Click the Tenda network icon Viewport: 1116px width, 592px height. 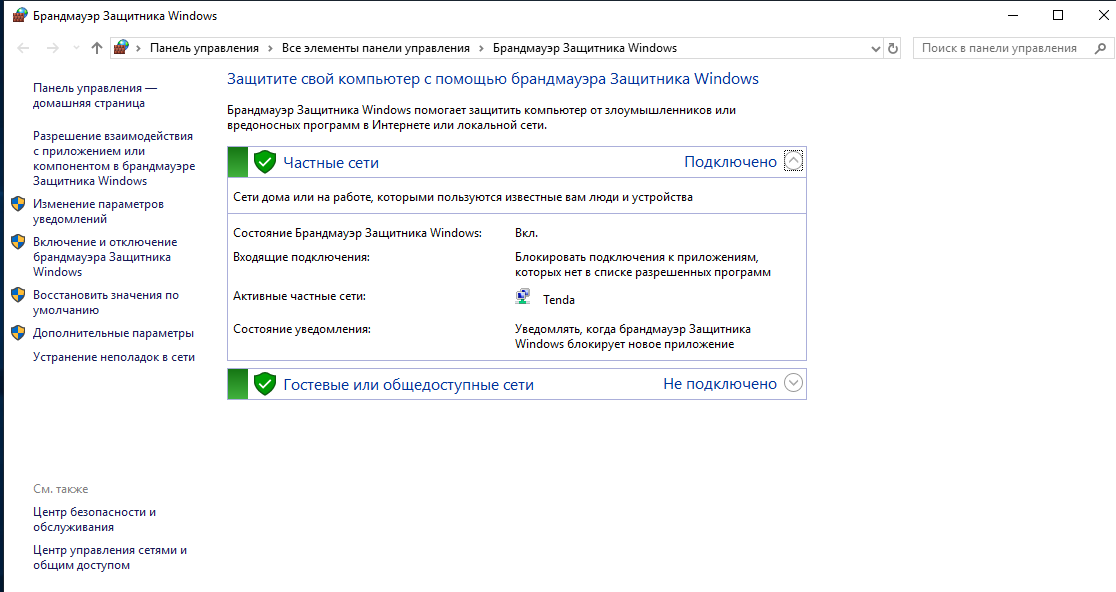(x=523, y=297)
